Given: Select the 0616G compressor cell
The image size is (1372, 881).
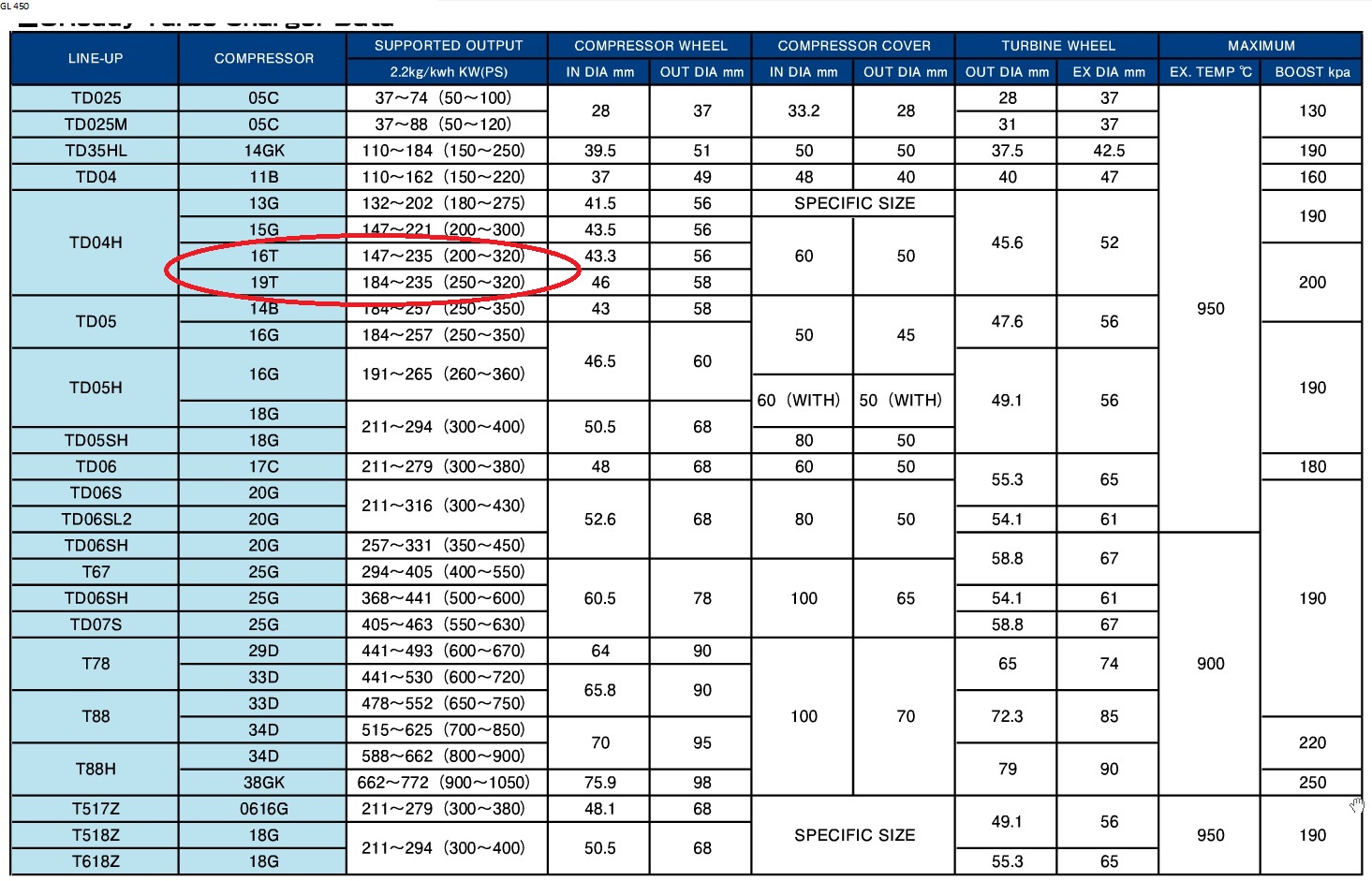Looking at the screenshot, I should coord(263,809).
